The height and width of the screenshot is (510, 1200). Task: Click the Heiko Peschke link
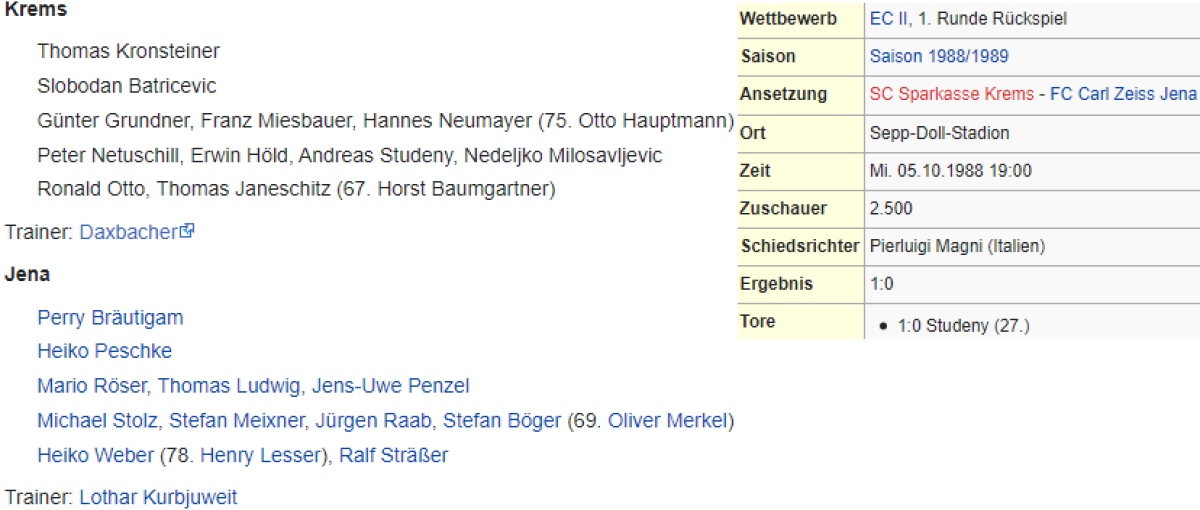pos(104,351)
